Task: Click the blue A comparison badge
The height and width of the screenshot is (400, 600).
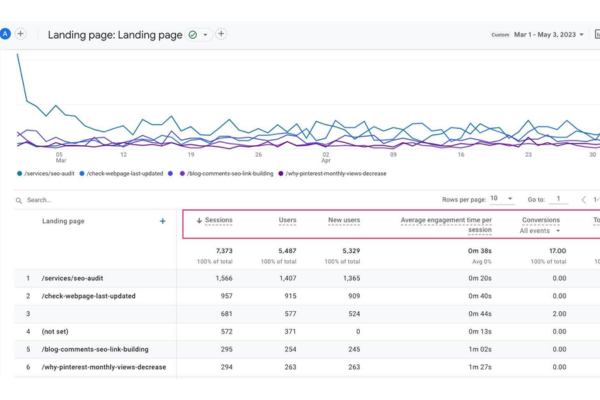Action: coord(5,34)
